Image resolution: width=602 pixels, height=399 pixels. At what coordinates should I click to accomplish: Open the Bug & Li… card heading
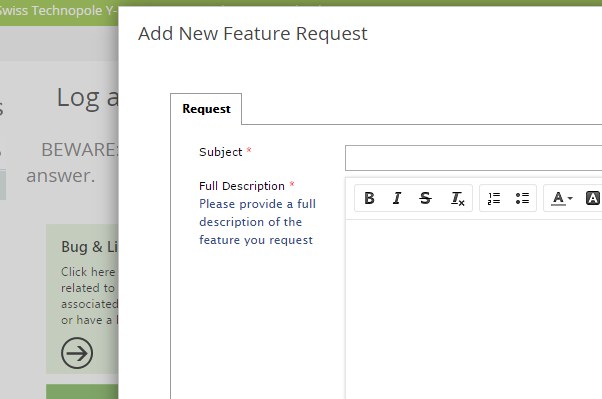(89, 247)
